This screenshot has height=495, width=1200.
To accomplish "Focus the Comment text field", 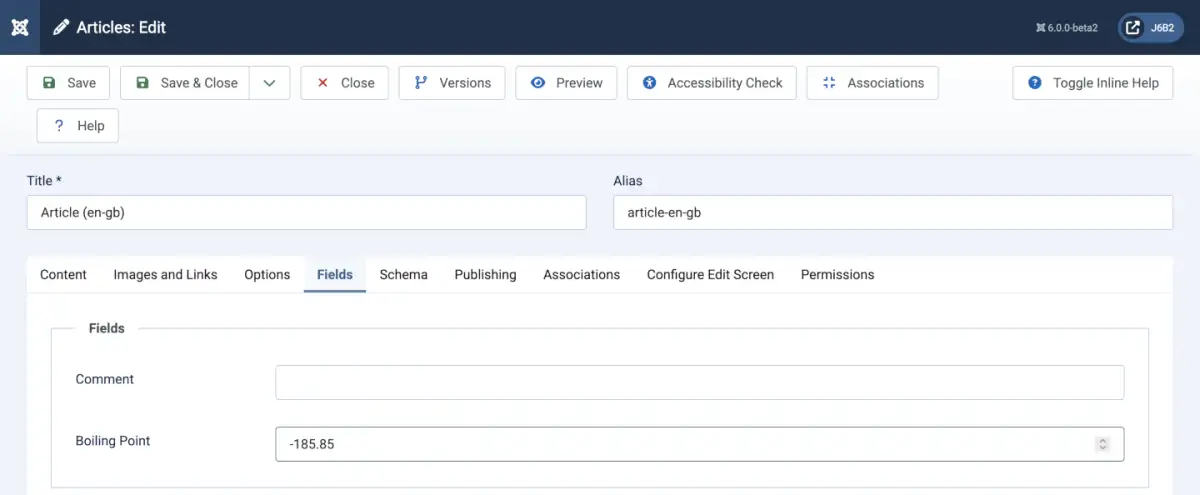I will tap(699, 382).
